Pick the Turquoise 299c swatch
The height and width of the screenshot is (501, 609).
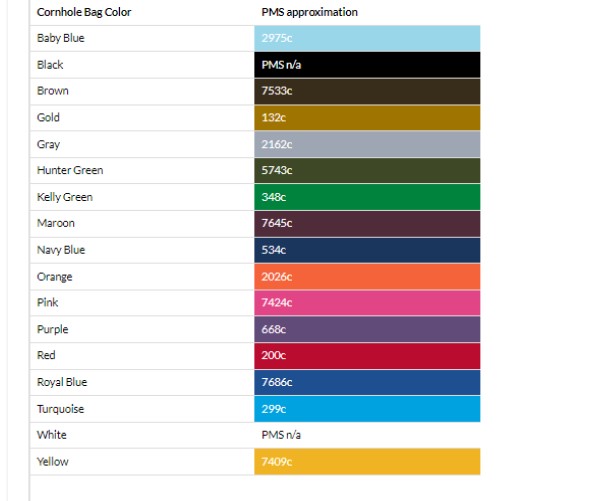click(x=367, y=409)
